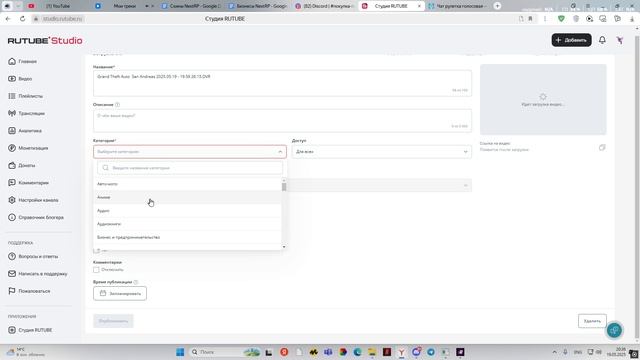Screen dimensions: 640x360
Task: Click the disabled Опубликовать button
Action: (113, 321)
